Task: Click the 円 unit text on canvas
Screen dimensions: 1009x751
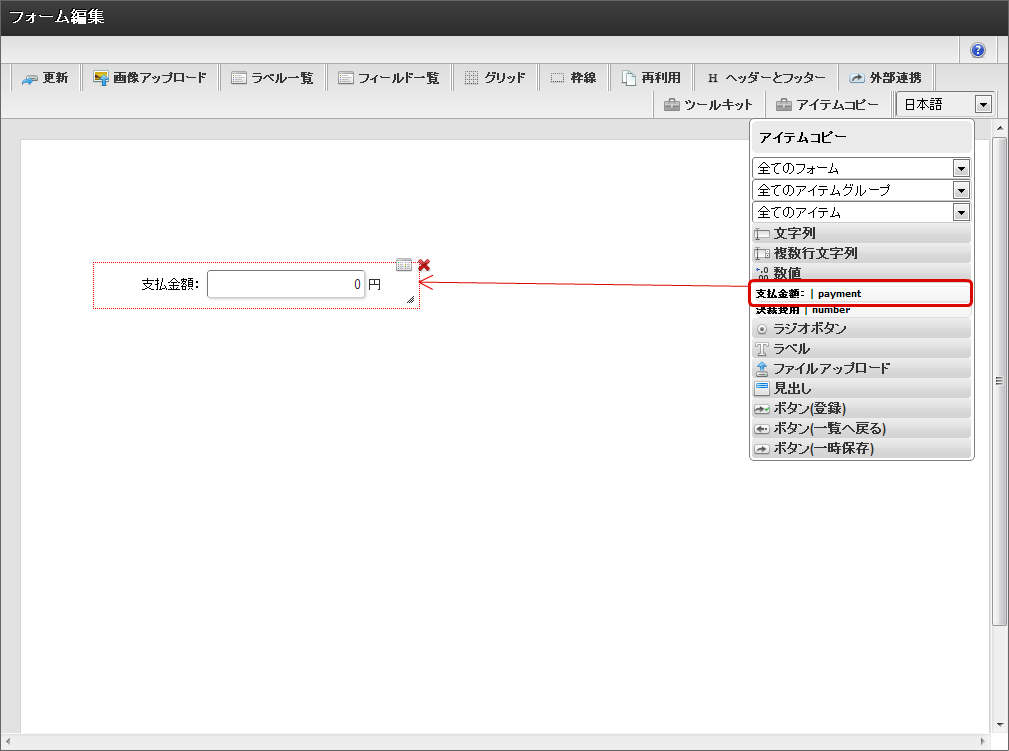Action: (375, 284)
